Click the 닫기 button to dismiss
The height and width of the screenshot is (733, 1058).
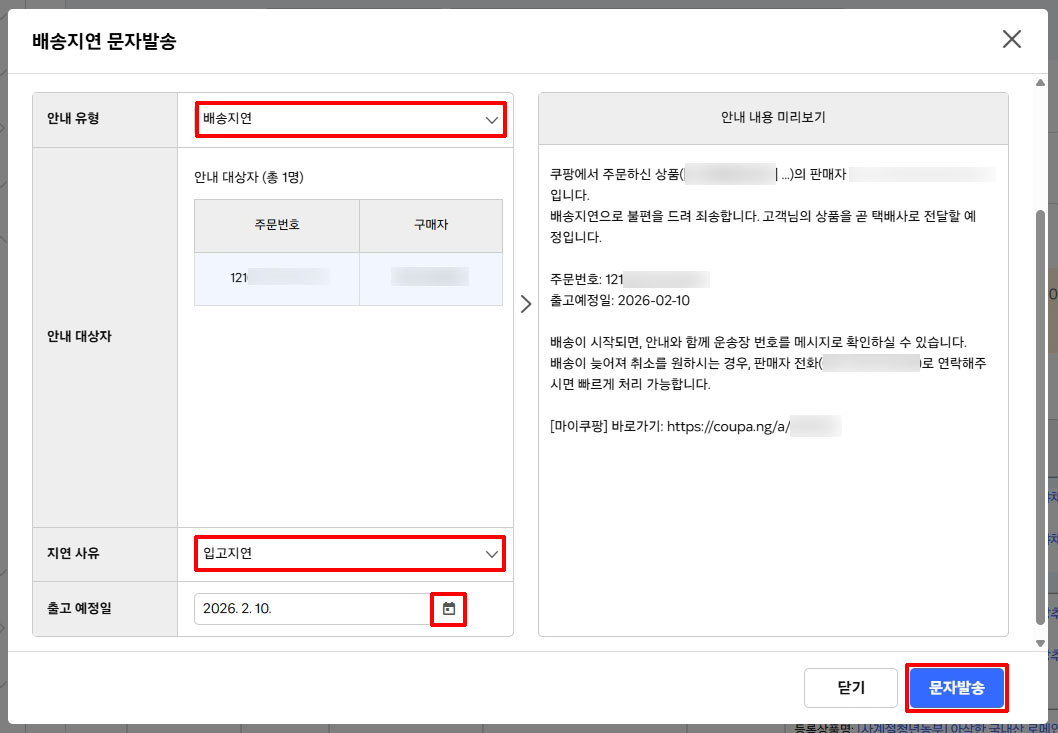(851, 687)
